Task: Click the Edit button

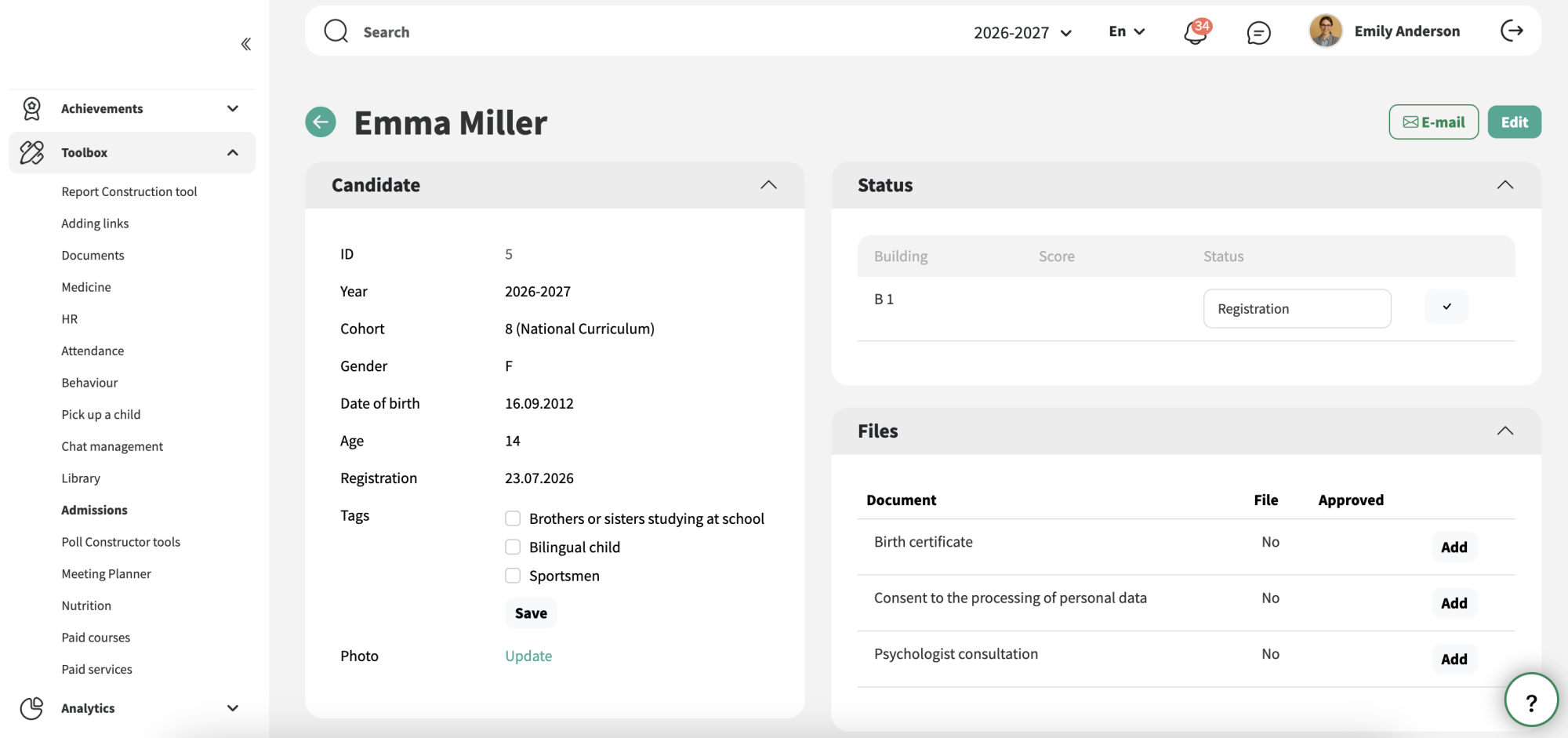Action: [1515, 122]
